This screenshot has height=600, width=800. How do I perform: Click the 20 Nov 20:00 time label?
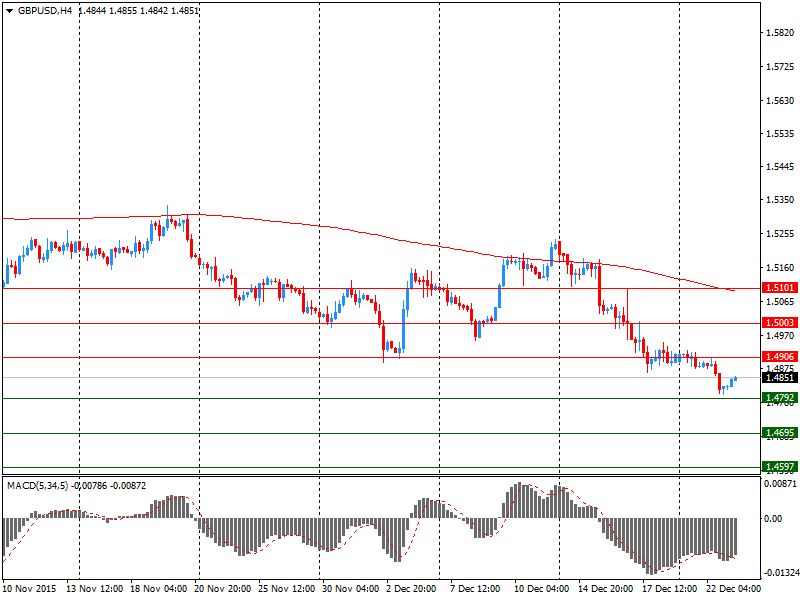coord(222,588)
